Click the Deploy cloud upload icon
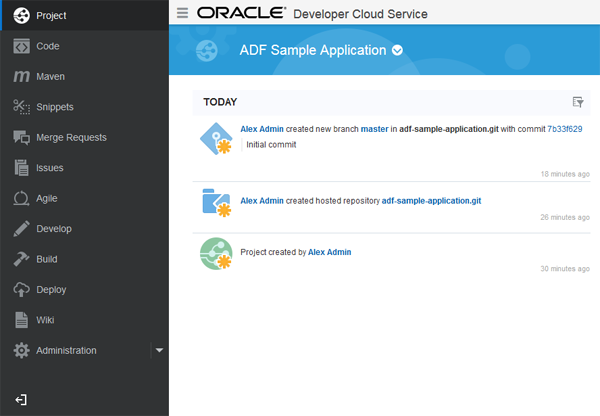 (21, 290)
